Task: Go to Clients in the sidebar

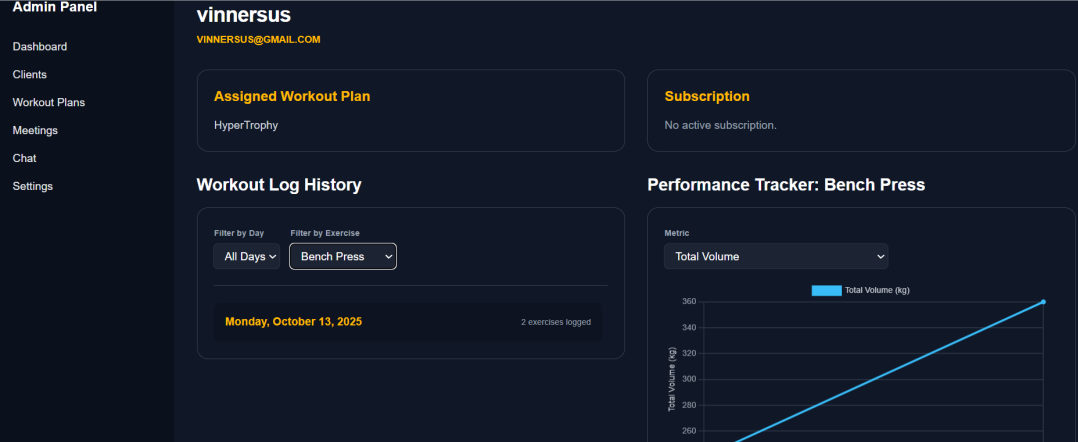Action: (x=30, y=74)
